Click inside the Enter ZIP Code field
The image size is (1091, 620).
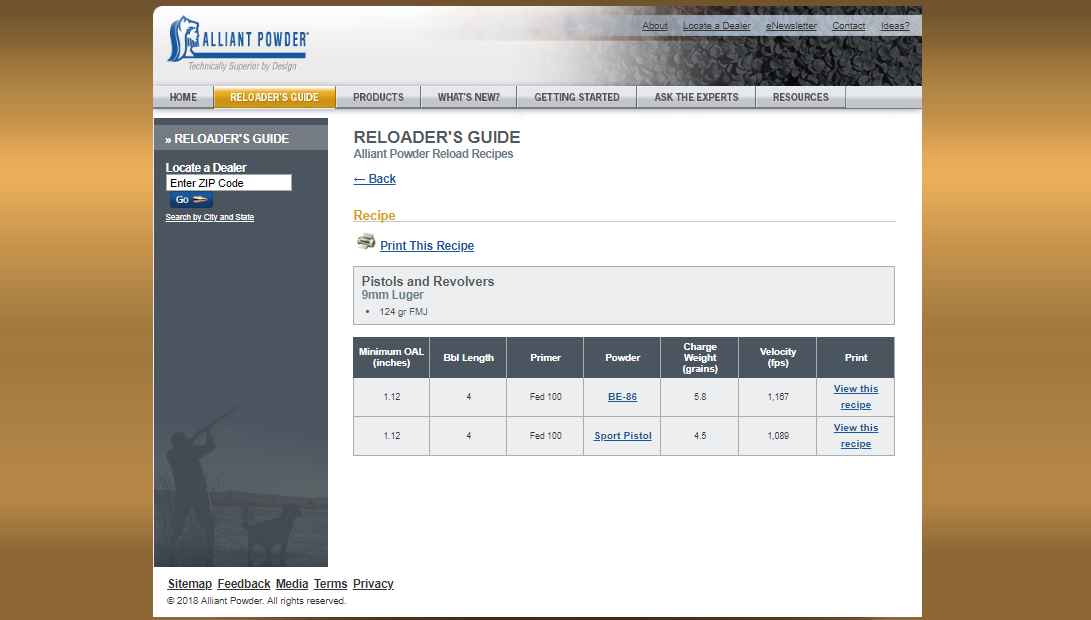pos(228,183)
